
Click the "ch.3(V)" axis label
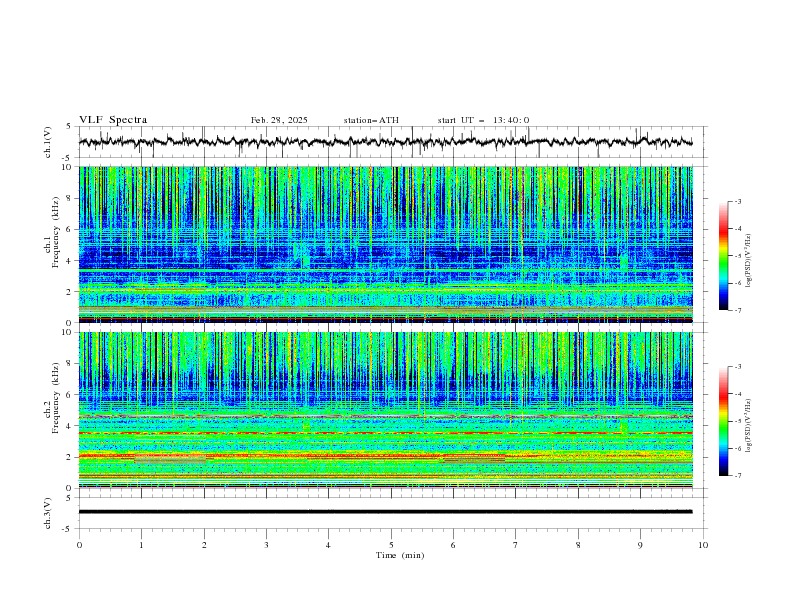[48, 513]
